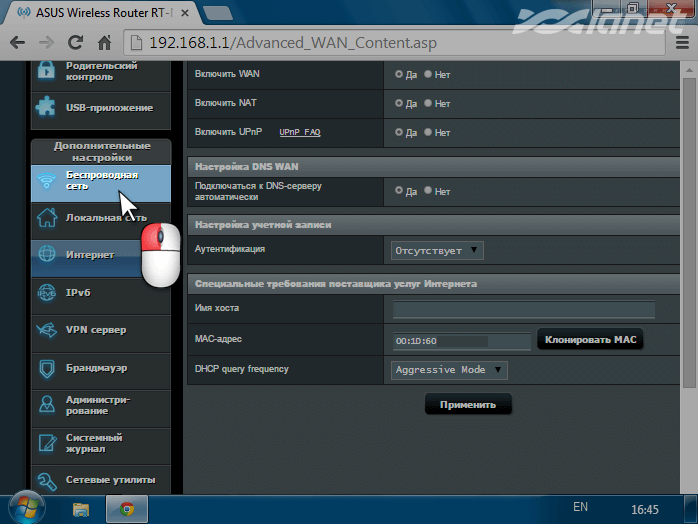Screen dimensions: 698x524
Task: Select 'Да' for Включить UPnP
Action: (400, 132)
